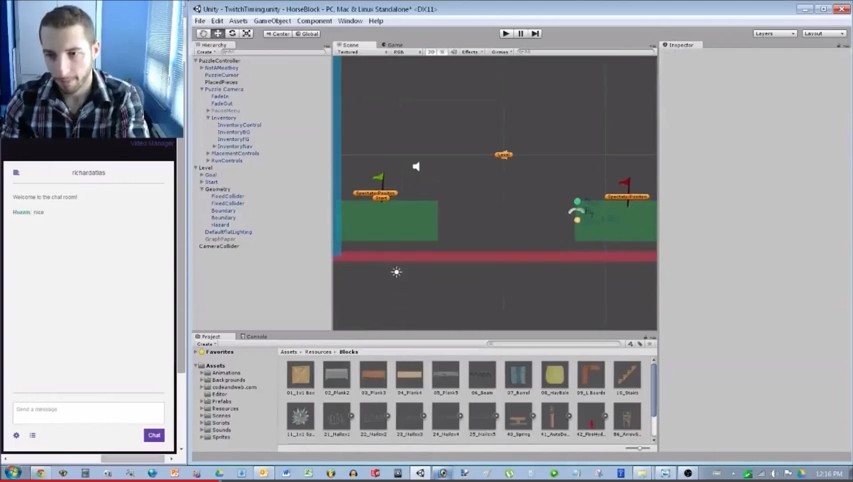This screenshot has width=853, height=482.
Task: Collapse the PuzzleController hierarchy node
Action: coord(196,60)
